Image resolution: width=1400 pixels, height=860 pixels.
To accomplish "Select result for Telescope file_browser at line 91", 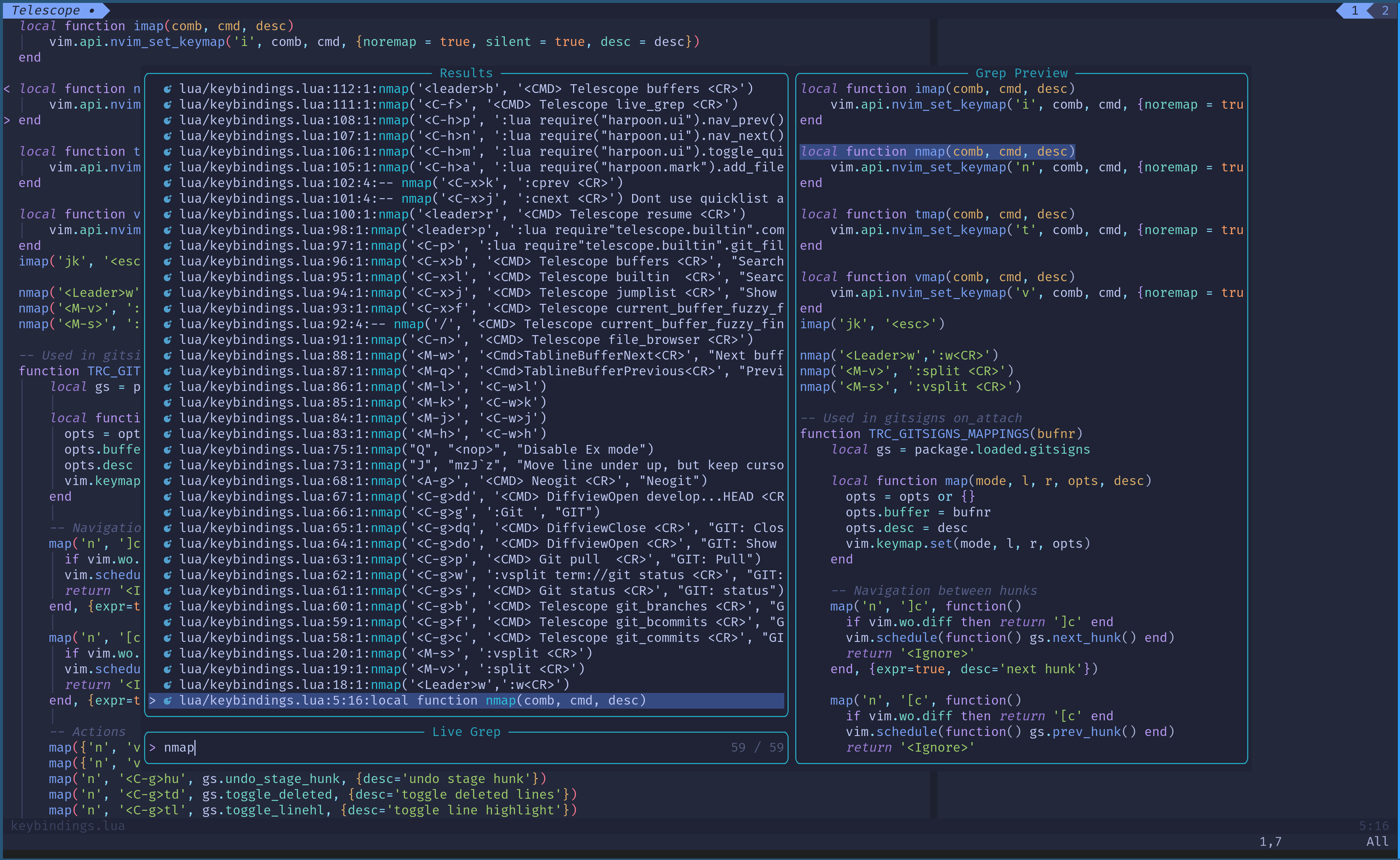I will pyautogui.click(x=467, y=340).
